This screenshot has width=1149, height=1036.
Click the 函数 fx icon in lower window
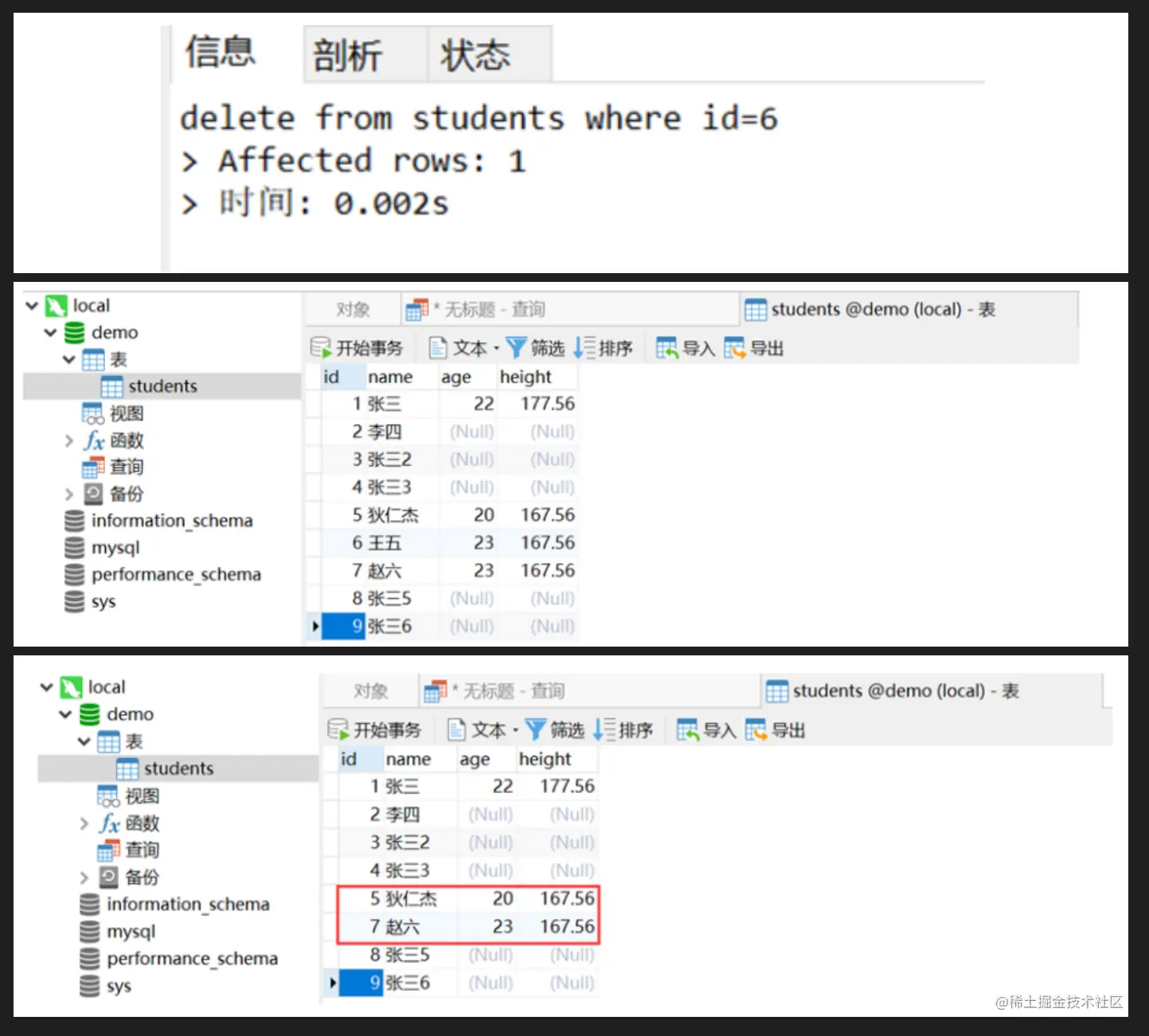(110, 823)
